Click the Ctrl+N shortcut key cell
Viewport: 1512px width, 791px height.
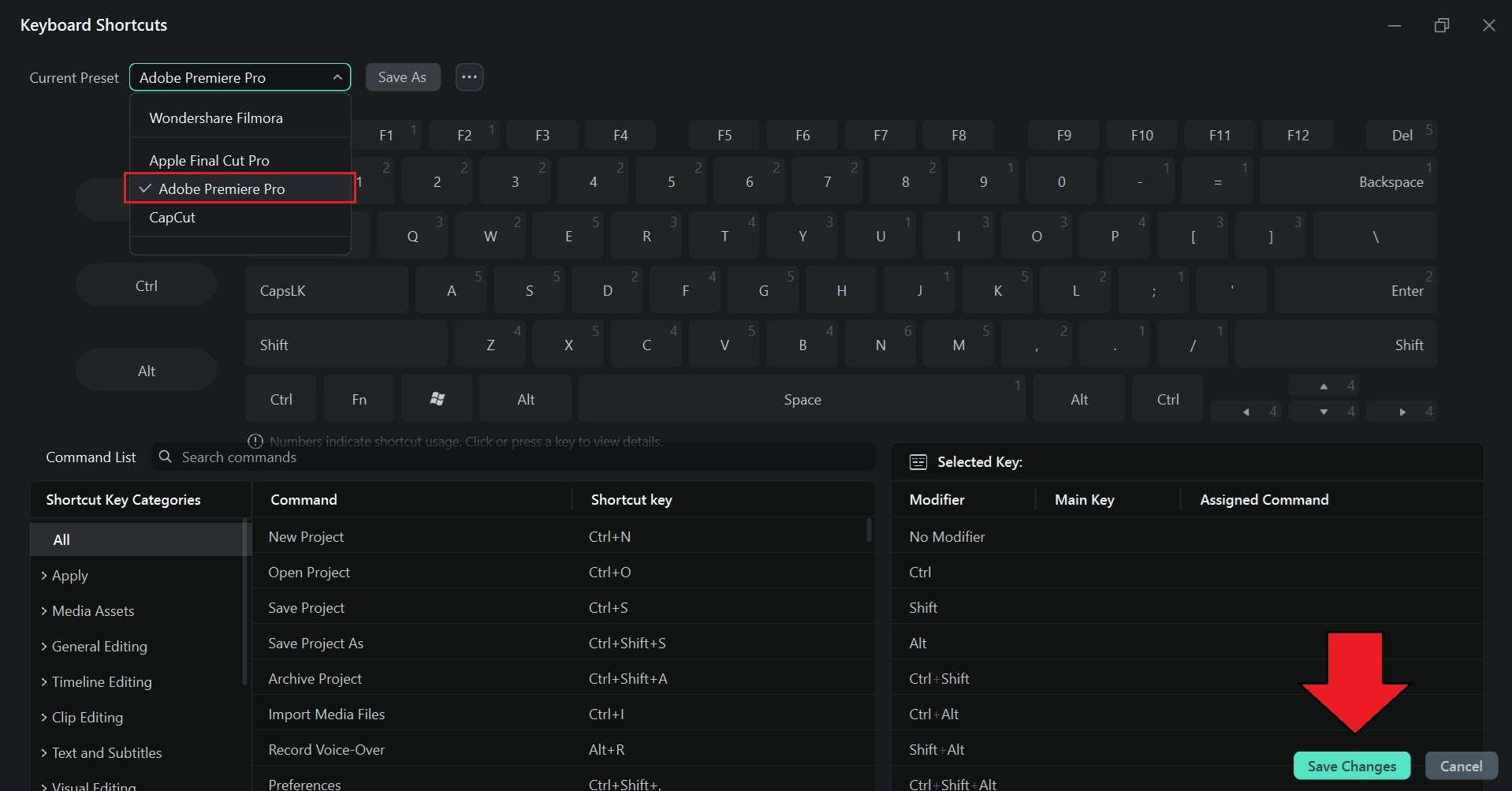click(x=609, y=536)
